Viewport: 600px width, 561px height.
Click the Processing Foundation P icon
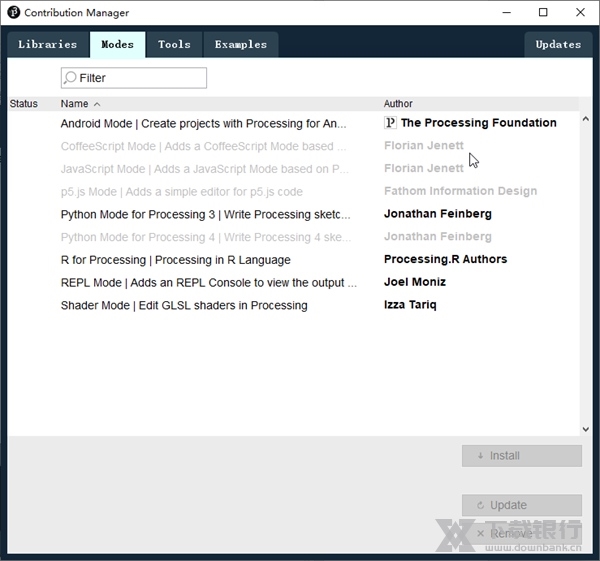(390, 123)
